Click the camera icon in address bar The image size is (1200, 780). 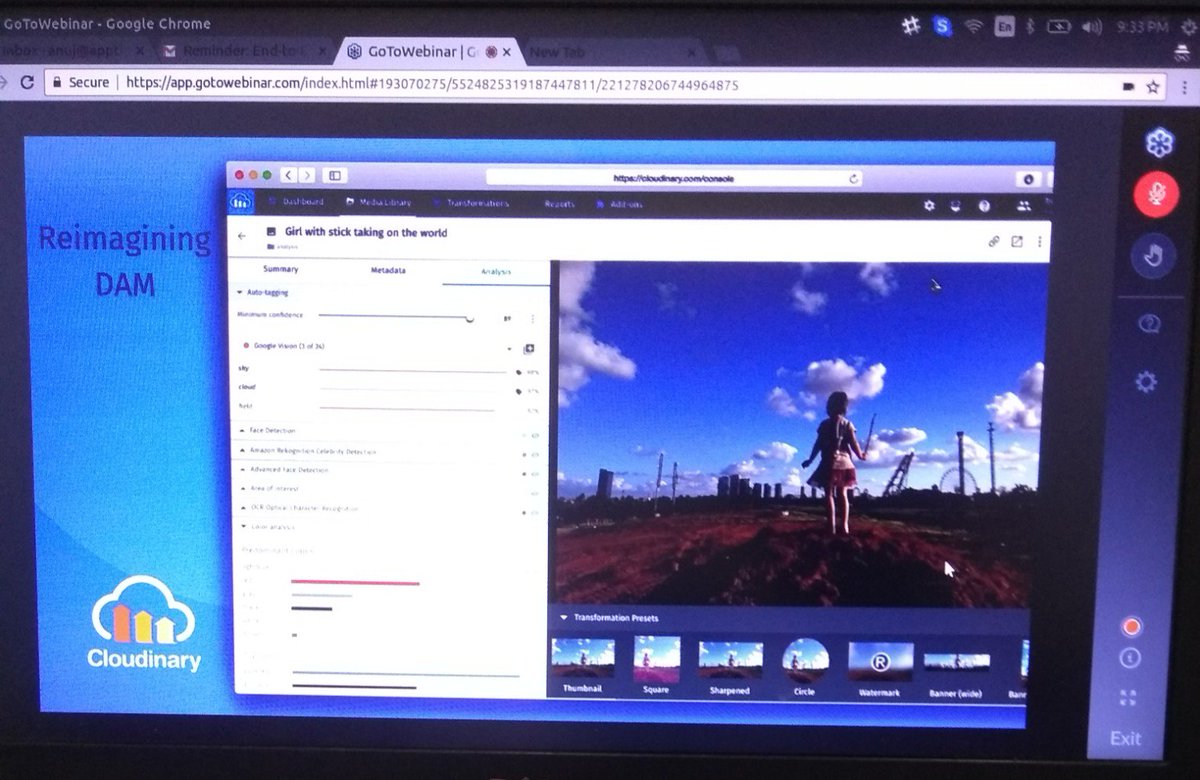click(x=1129, y=87)
